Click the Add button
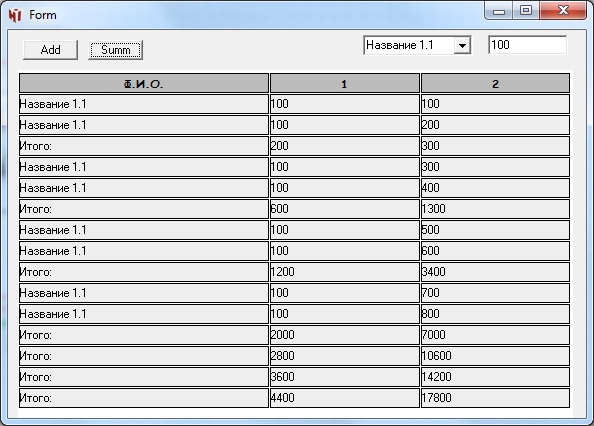Screen dimensions: 594x426 click(50, 50)
